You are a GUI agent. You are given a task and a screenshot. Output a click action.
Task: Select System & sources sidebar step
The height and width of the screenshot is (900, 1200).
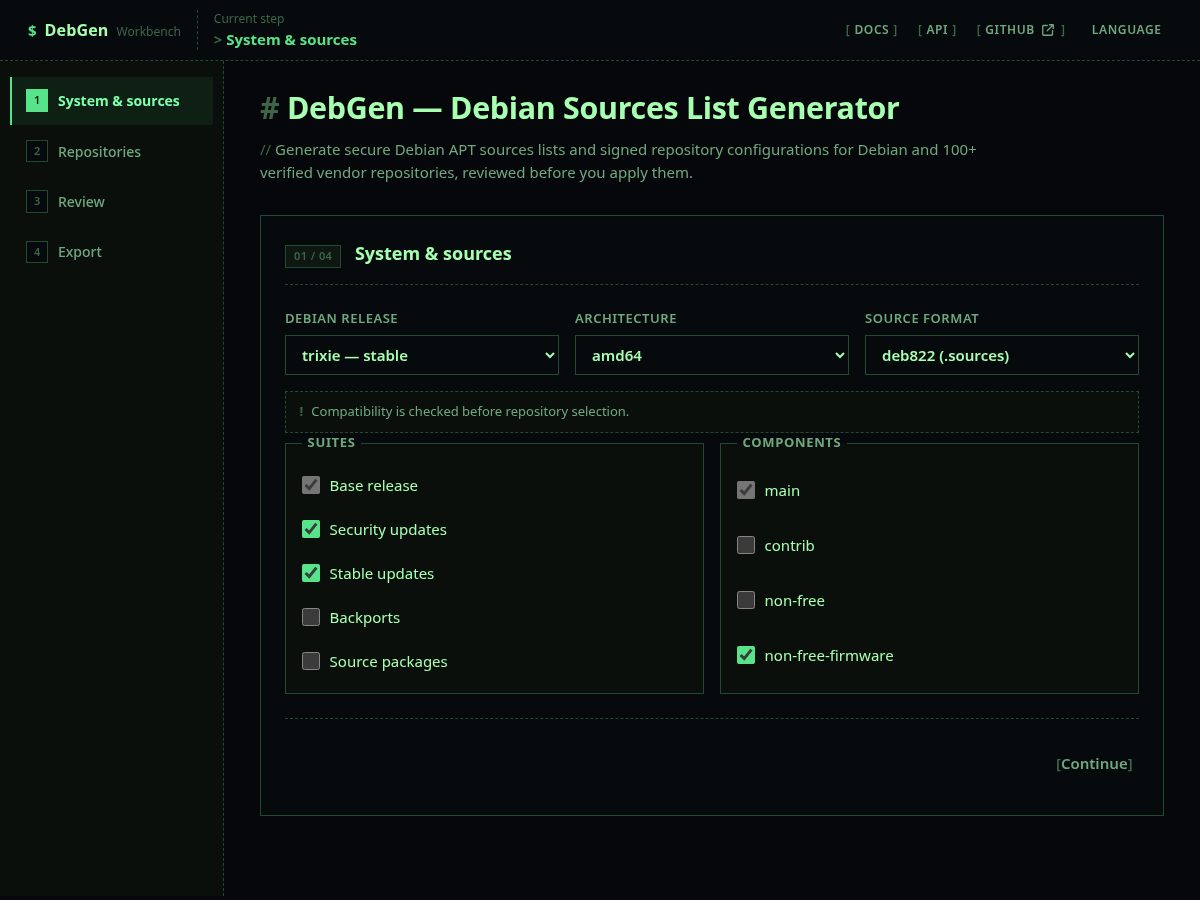coord(111,100)
